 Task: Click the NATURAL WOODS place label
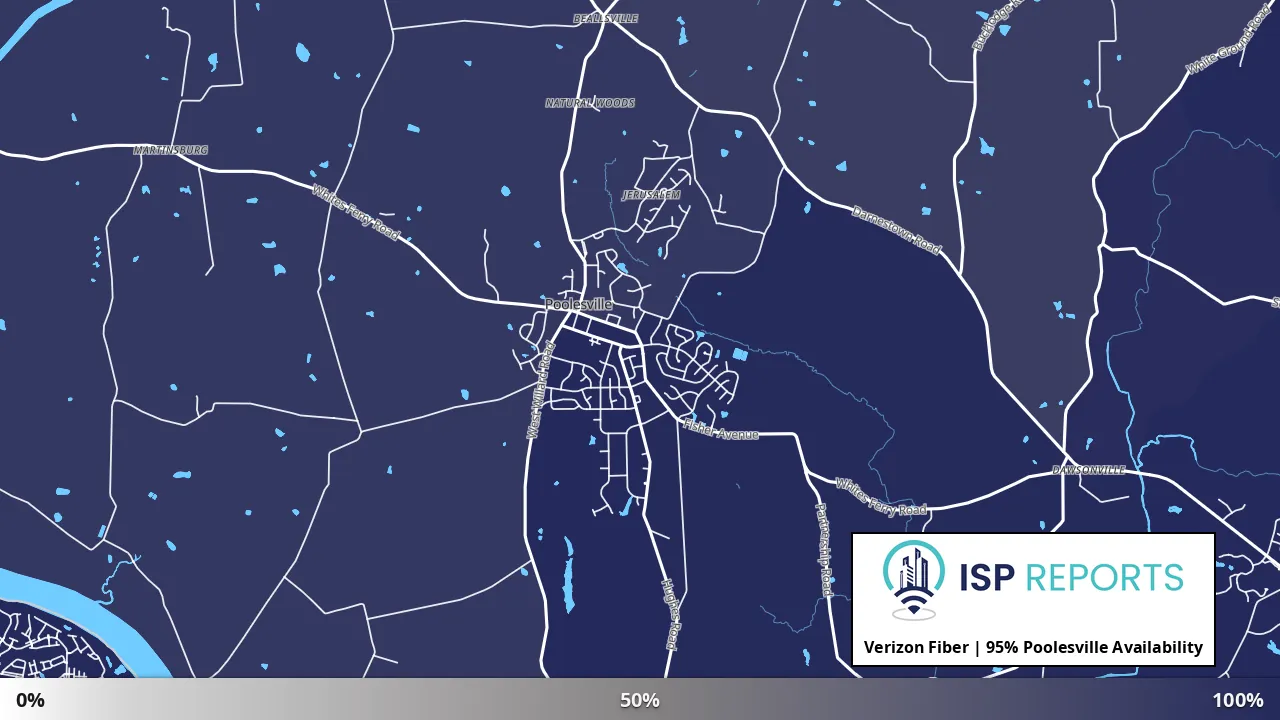tap(590, 103)
